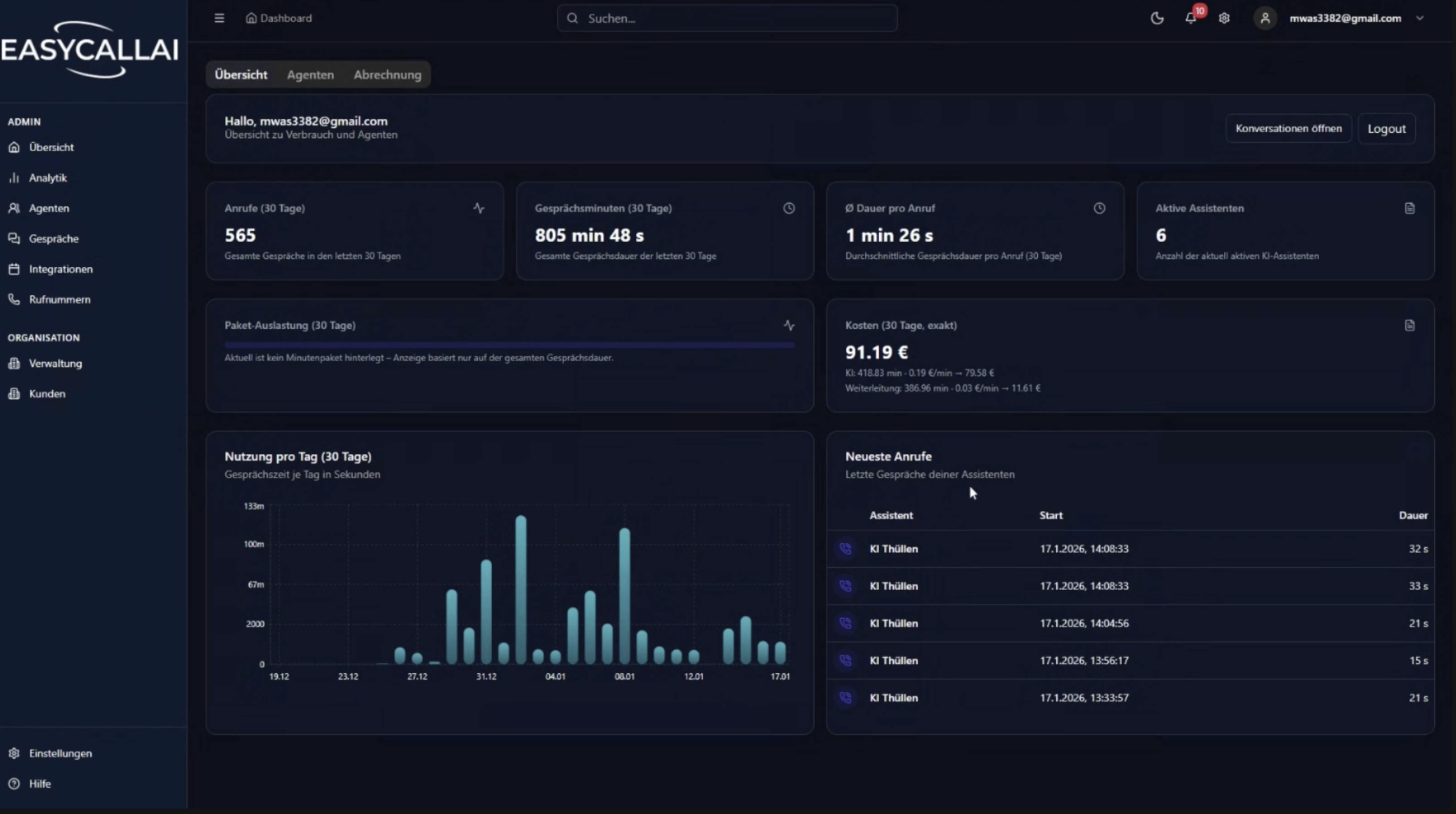Image resolution: width=1456 pixels, height=814 pixels.
Task: Open Gespräche in the sidebar
Action: click(x=54, y=239)
